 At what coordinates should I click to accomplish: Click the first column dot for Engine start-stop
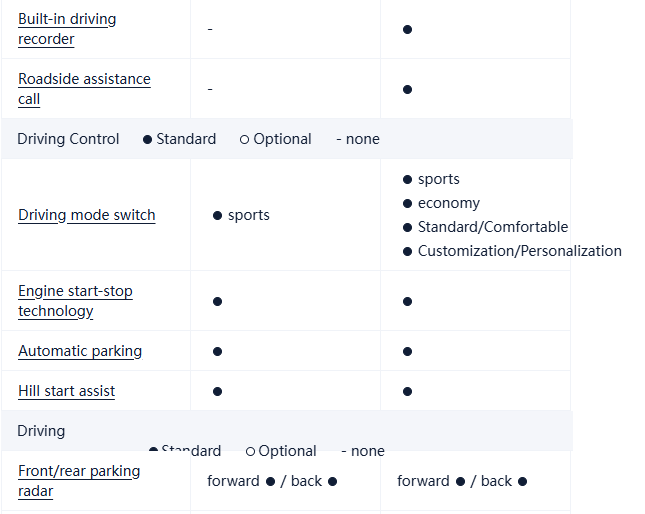click(x=217, y=301)
